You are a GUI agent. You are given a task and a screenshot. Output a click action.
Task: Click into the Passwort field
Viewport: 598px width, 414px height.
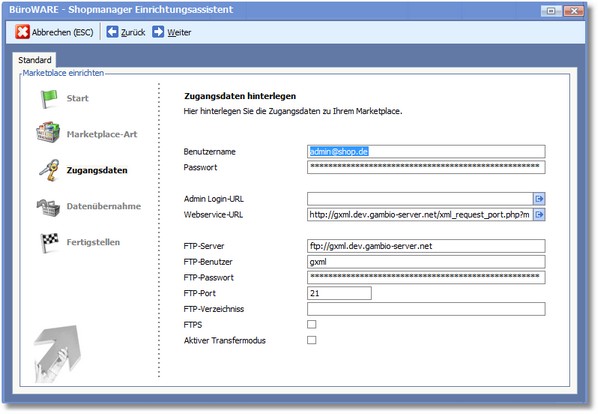[426, 167]
